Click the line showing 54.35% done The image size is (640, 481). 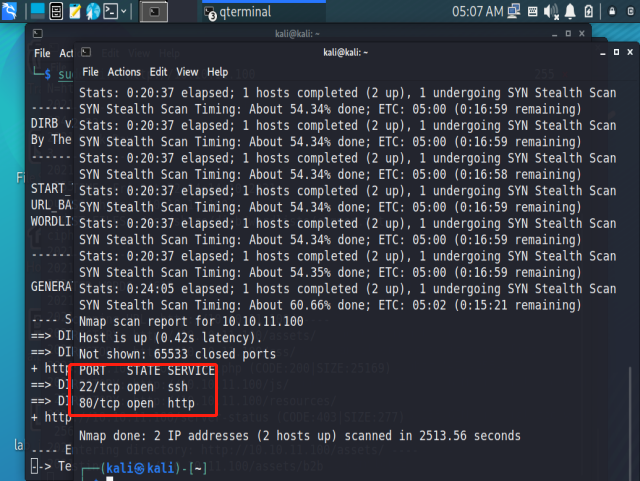click(x=330, y=272)
